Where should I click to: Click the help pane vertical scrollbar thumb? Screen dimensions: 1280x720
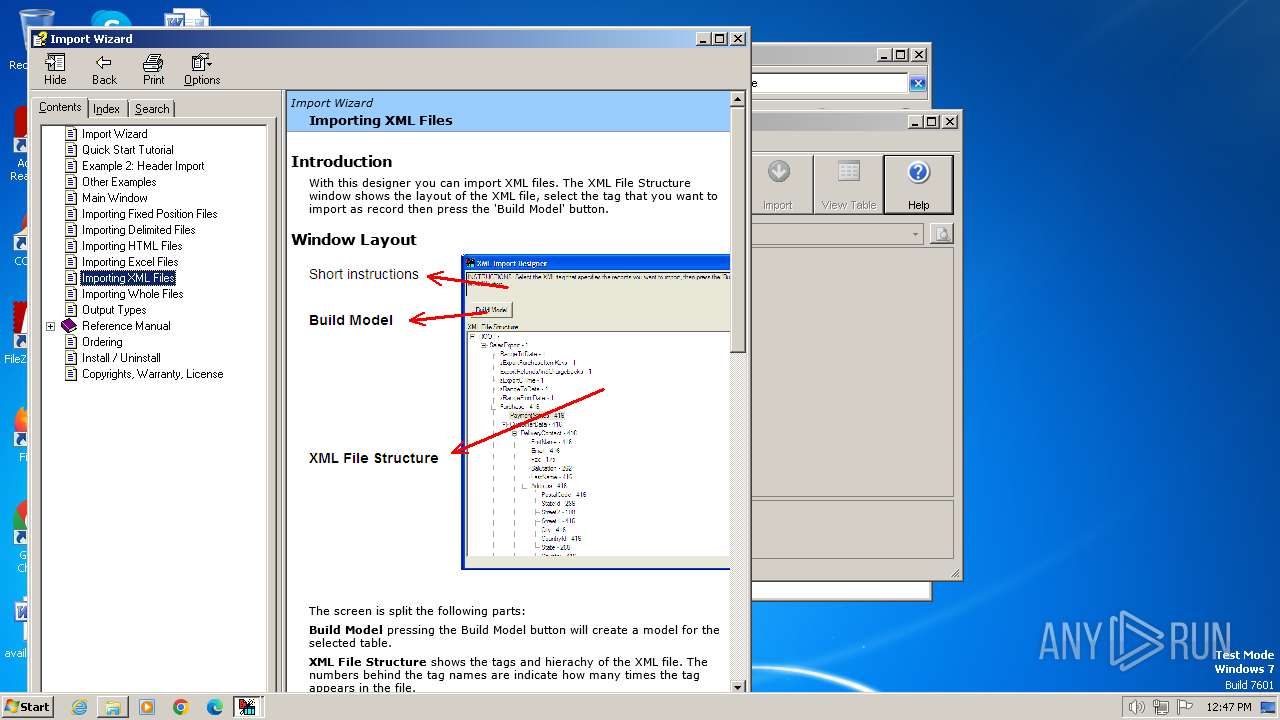click(x=738, y=229)
